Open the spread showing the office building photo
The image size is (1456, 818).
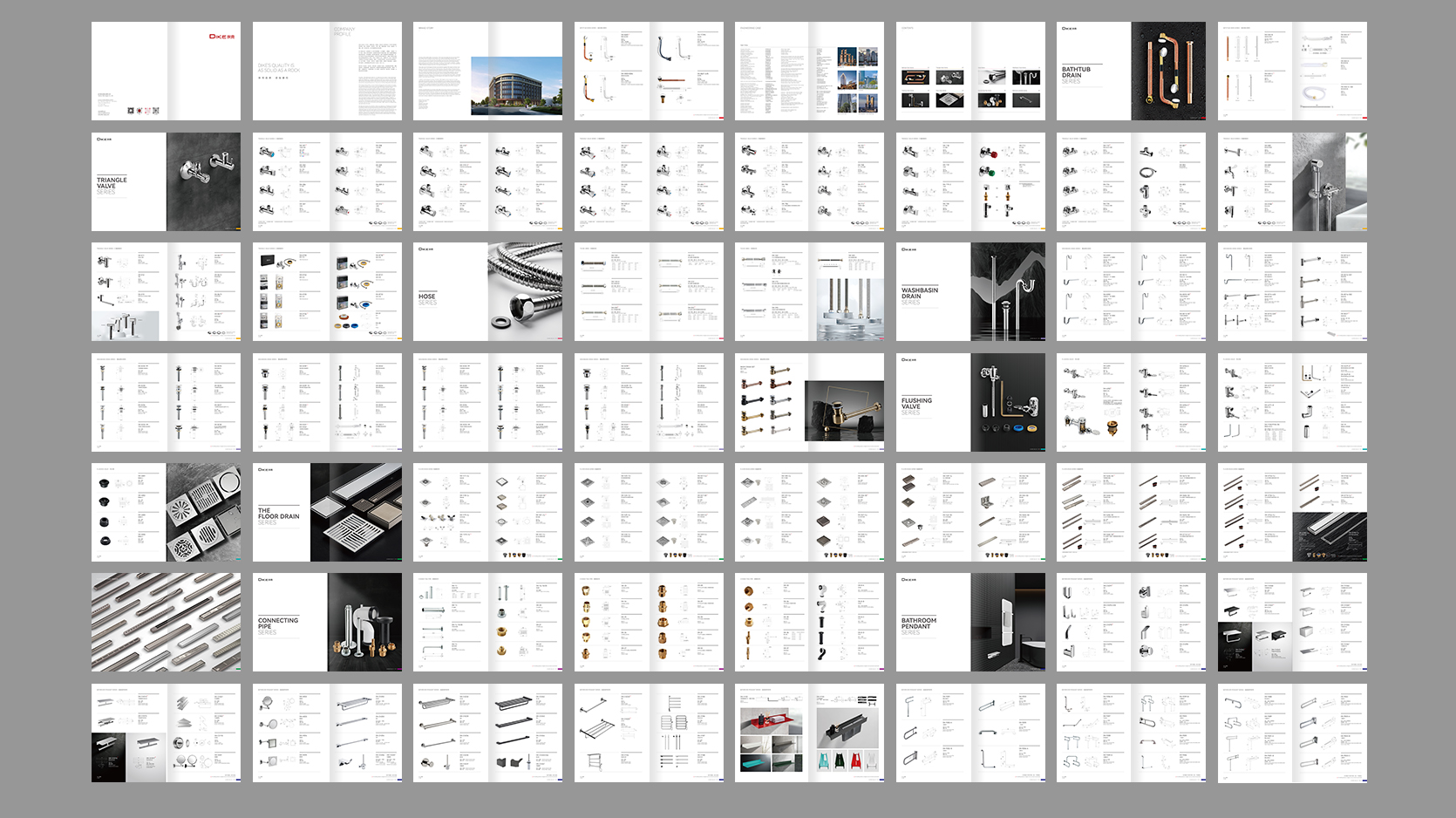pos(487,71)
